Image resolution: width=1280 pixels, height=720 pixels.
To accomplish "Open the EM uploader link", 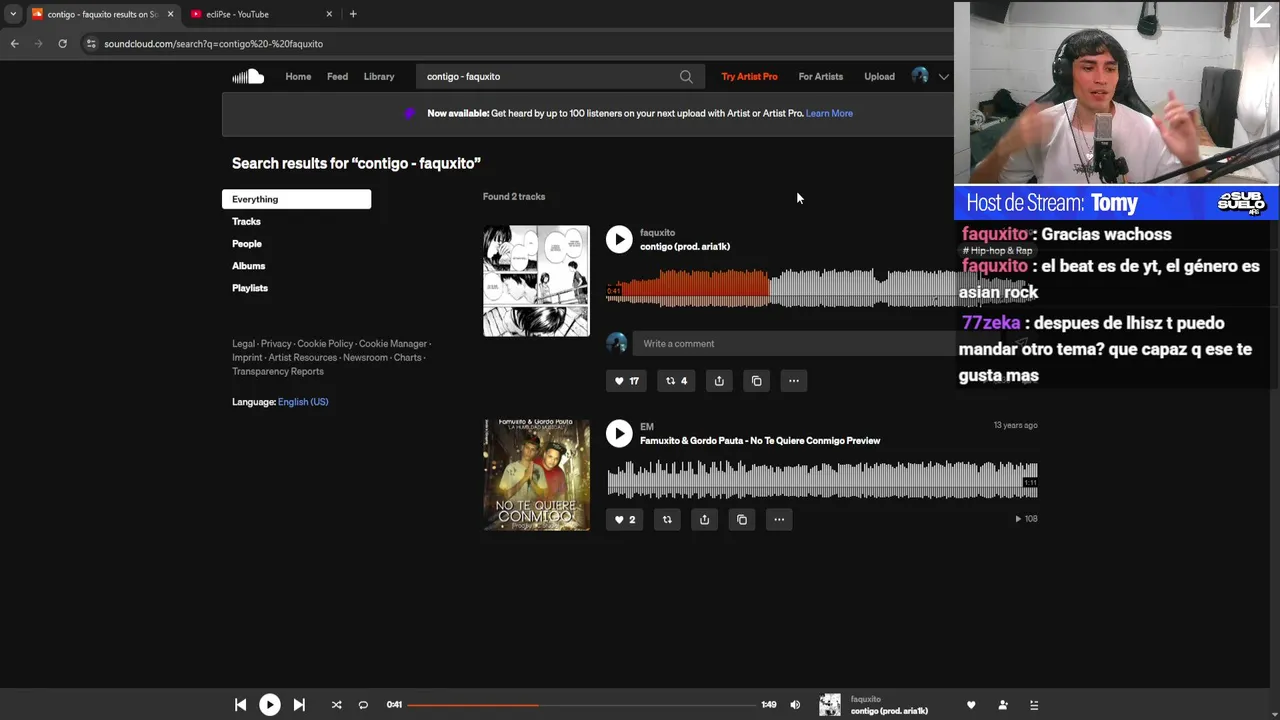I will click(x=647, y=427).
